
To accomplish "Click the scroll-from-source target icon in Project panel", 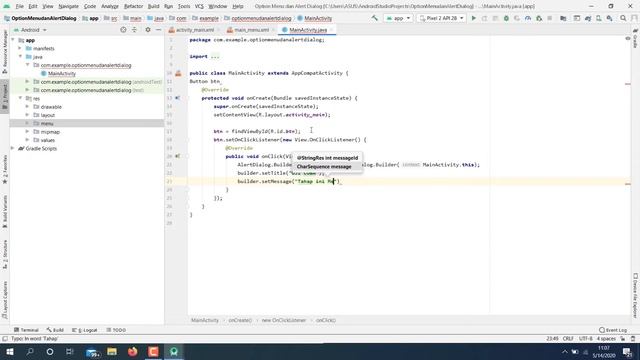I will pyautogui.click(x=123, y=30).
